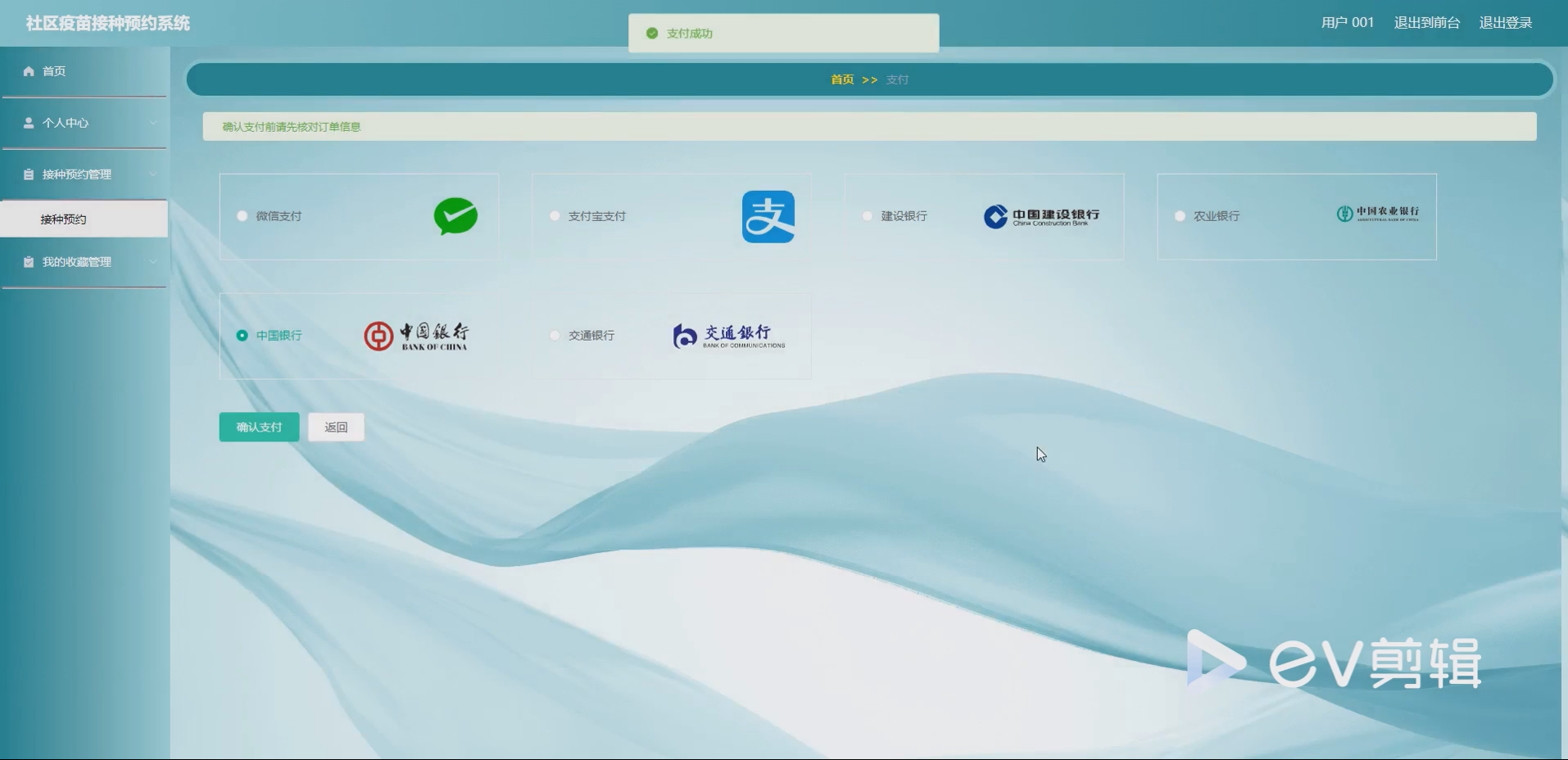
Task: Click the 支付宝支付 label text
Action: pyautogui.click(x=597, y=216)
